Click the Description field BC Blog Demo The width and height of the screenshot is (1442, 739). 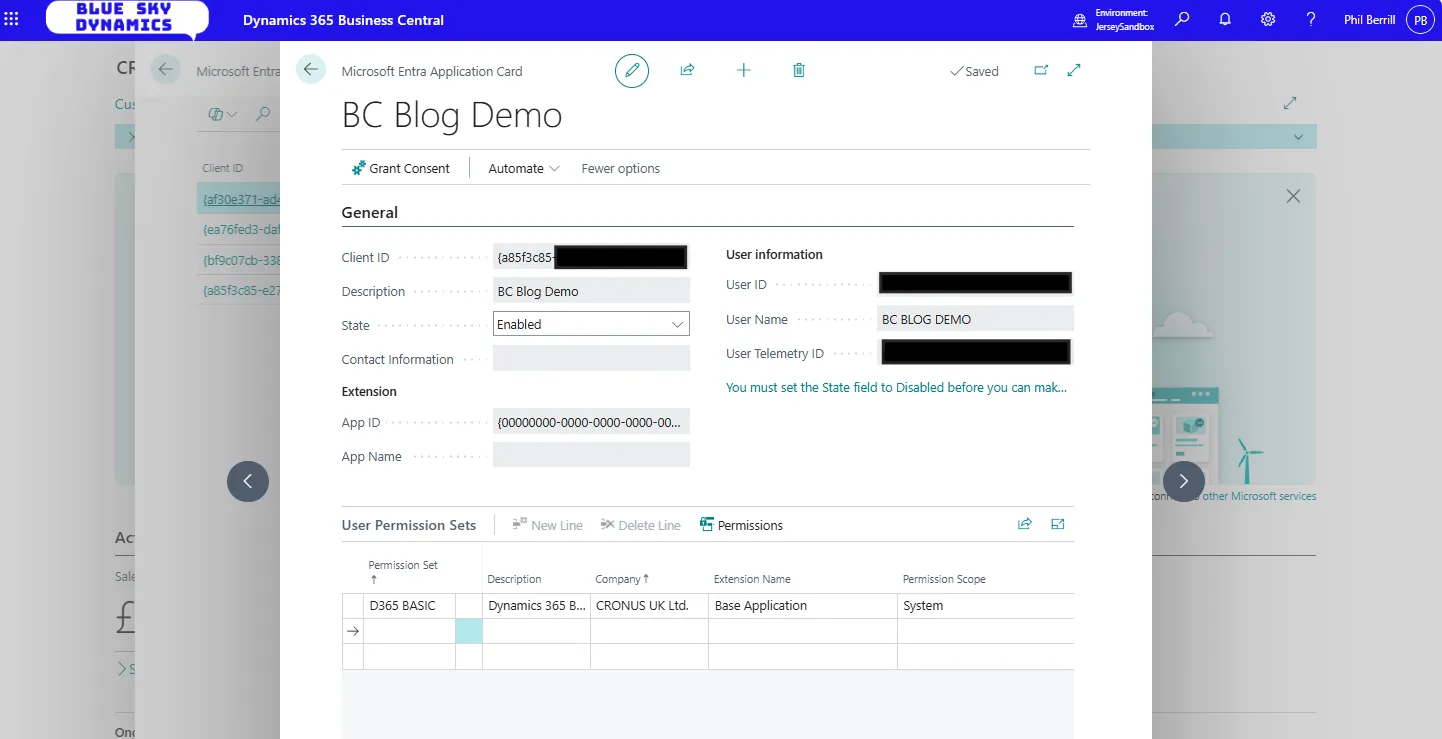[591, 291]
